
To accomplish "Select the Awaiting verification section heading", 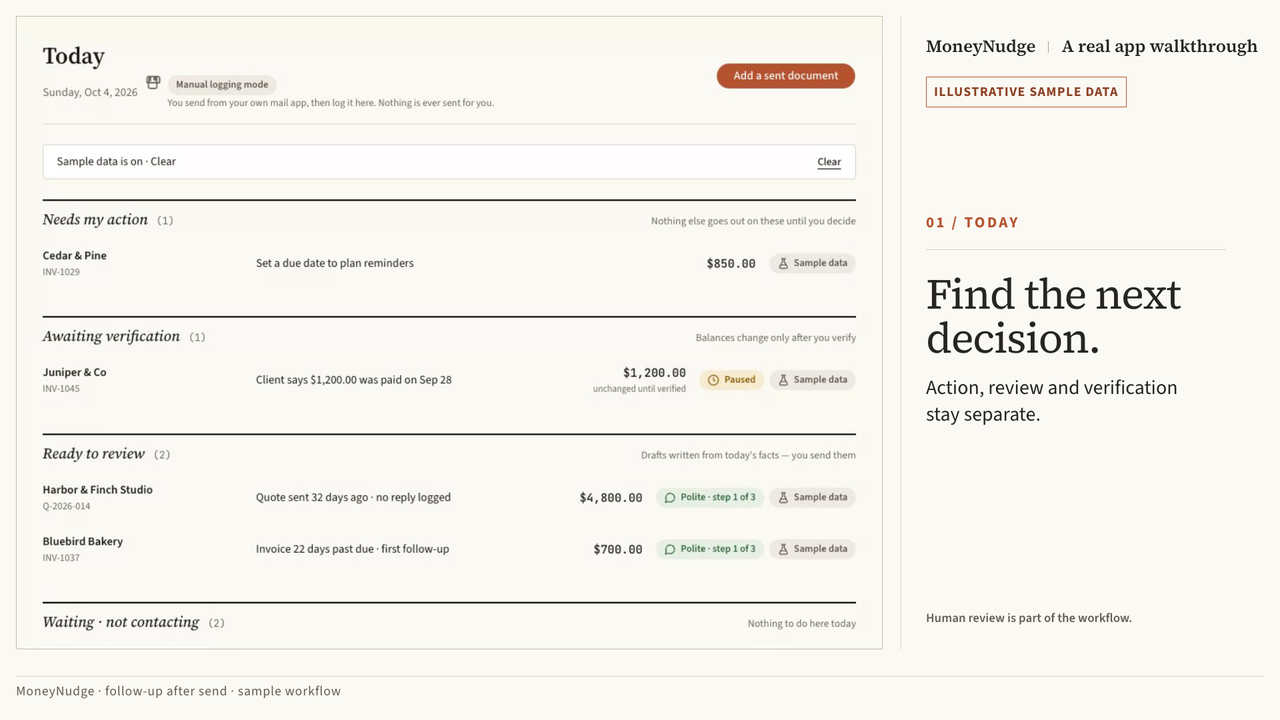I will pyautogui.click(x=111, y=337).
